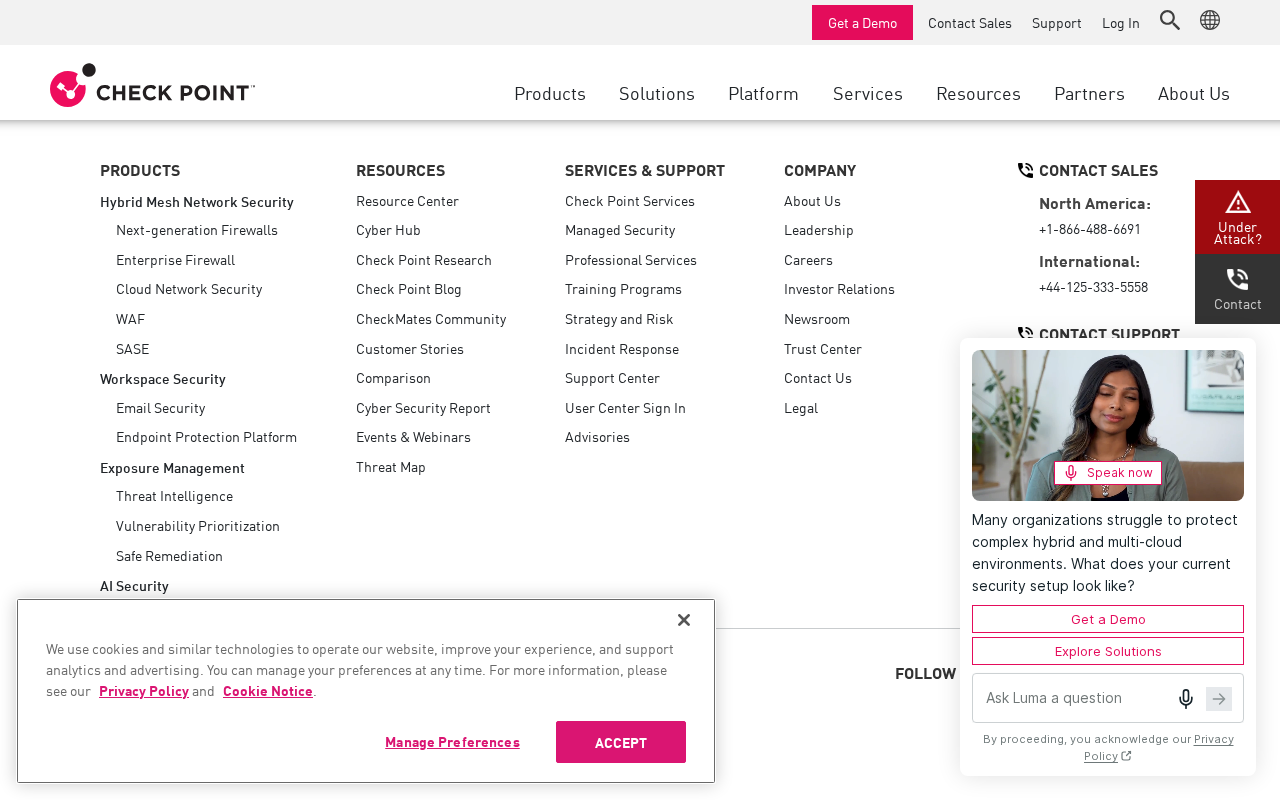Open the globe language selector

(x=1210, y=20)
